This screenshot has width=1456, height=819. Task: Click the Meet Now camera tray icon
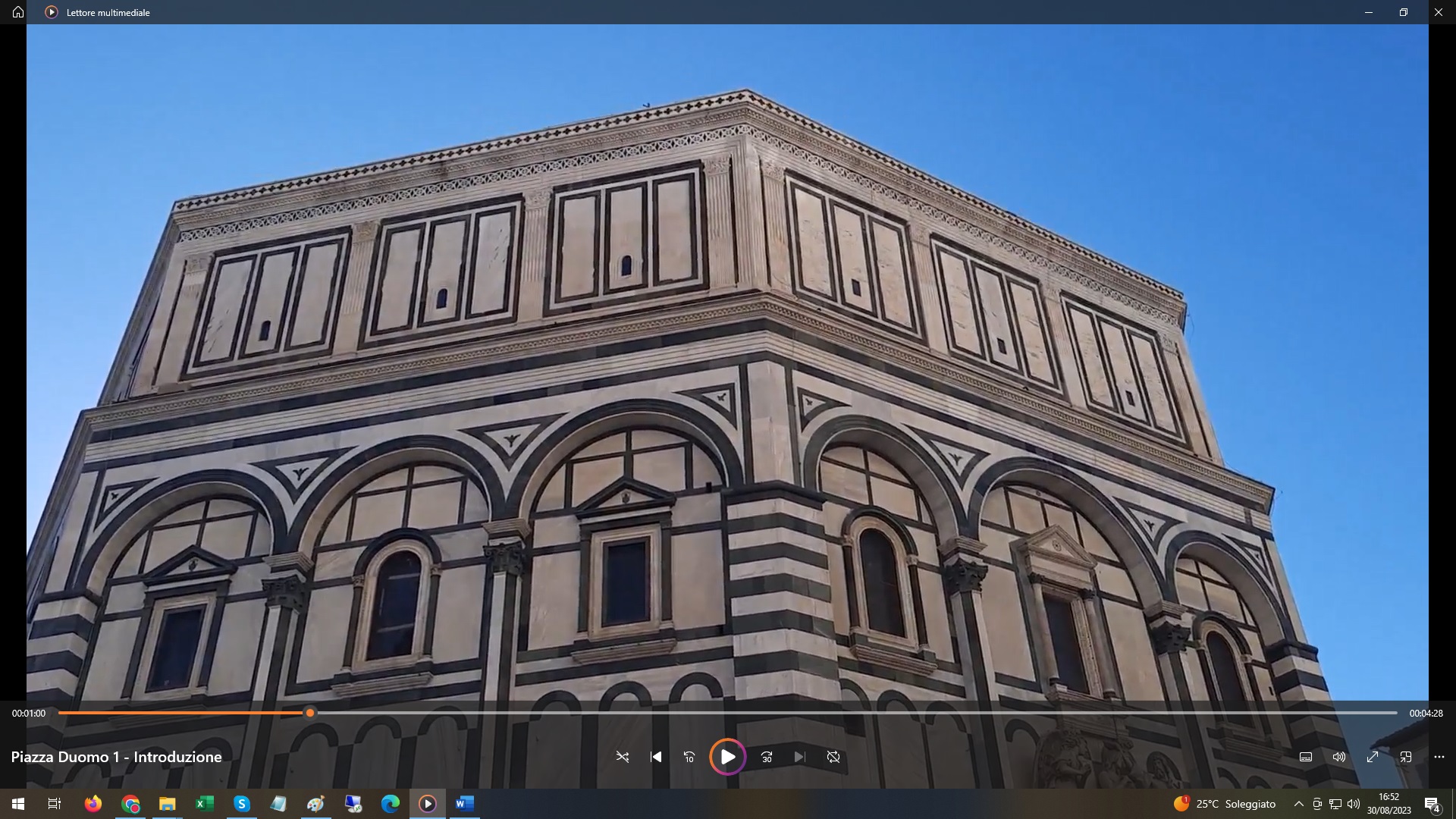click(x=1317, y=804)
